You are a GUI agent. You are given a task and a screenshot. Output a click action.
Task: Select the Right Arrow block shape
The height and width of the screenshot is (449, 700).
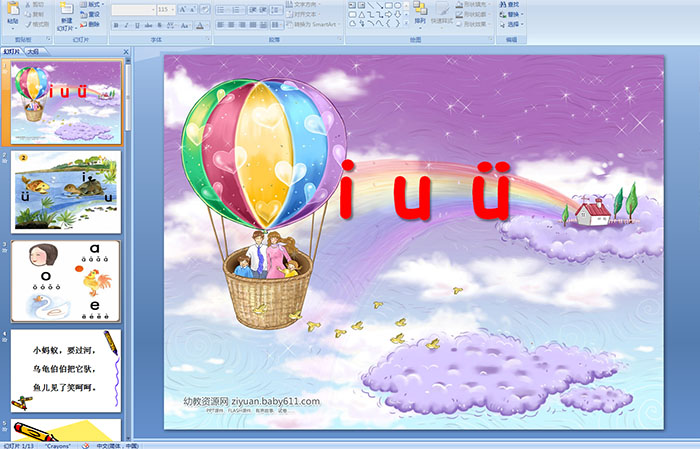point(388,15)
